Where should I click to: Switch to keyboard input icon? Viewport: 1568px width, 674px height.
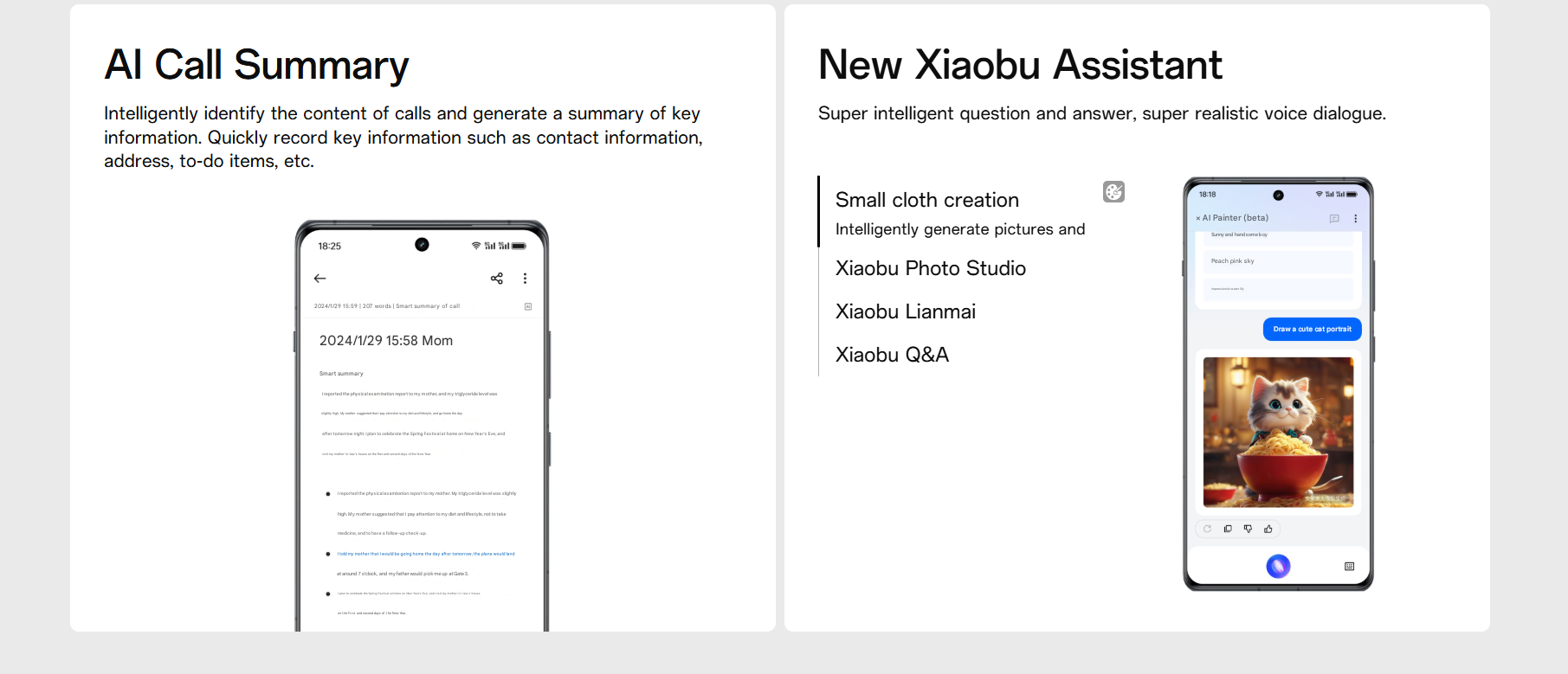(1349, 566)
